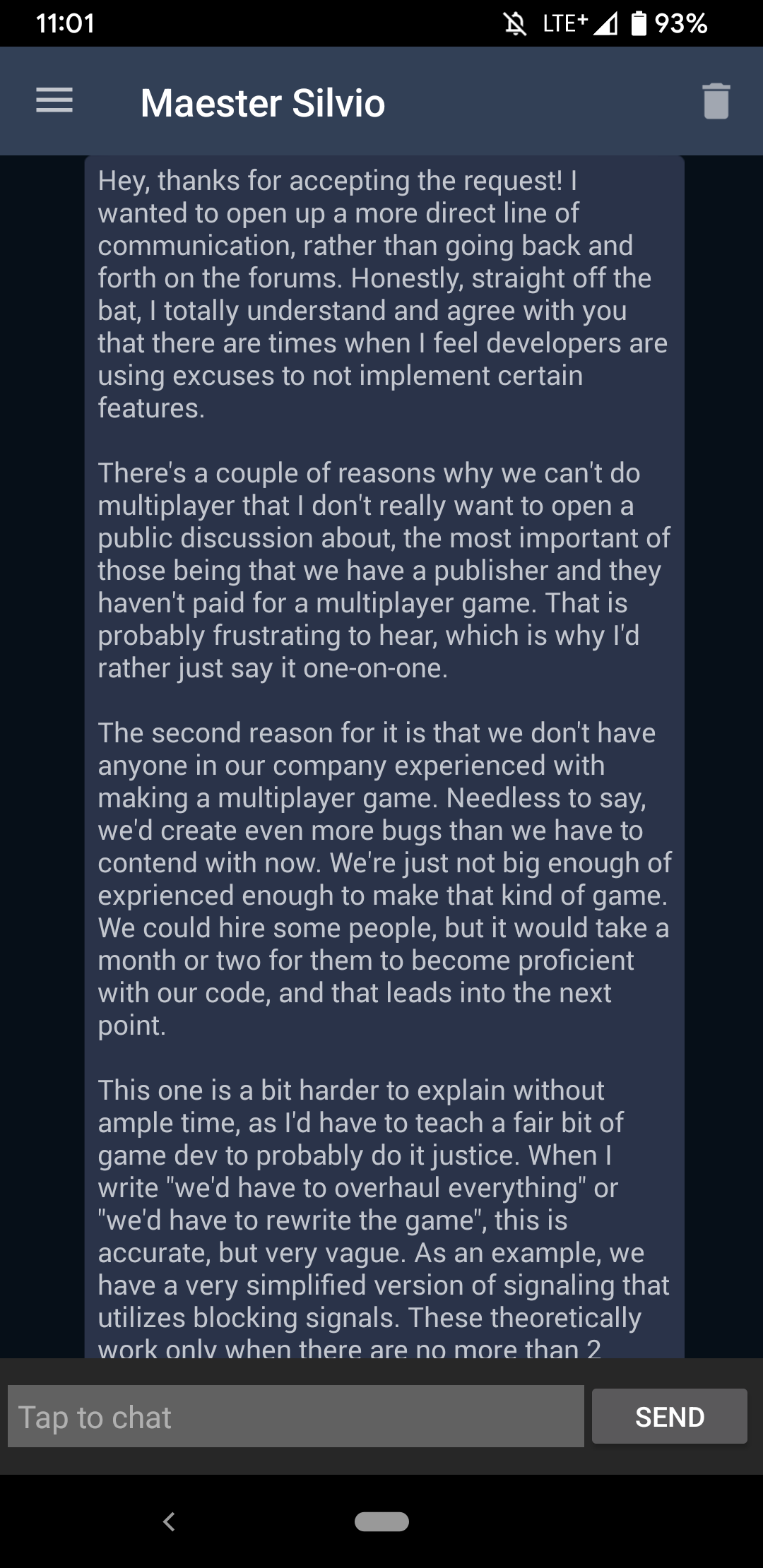Focus the "Tap to chat" input field
Image resolution: width=763 pixels, height=1568 pixels.
pyautogui.click(x=295, y=1416)
